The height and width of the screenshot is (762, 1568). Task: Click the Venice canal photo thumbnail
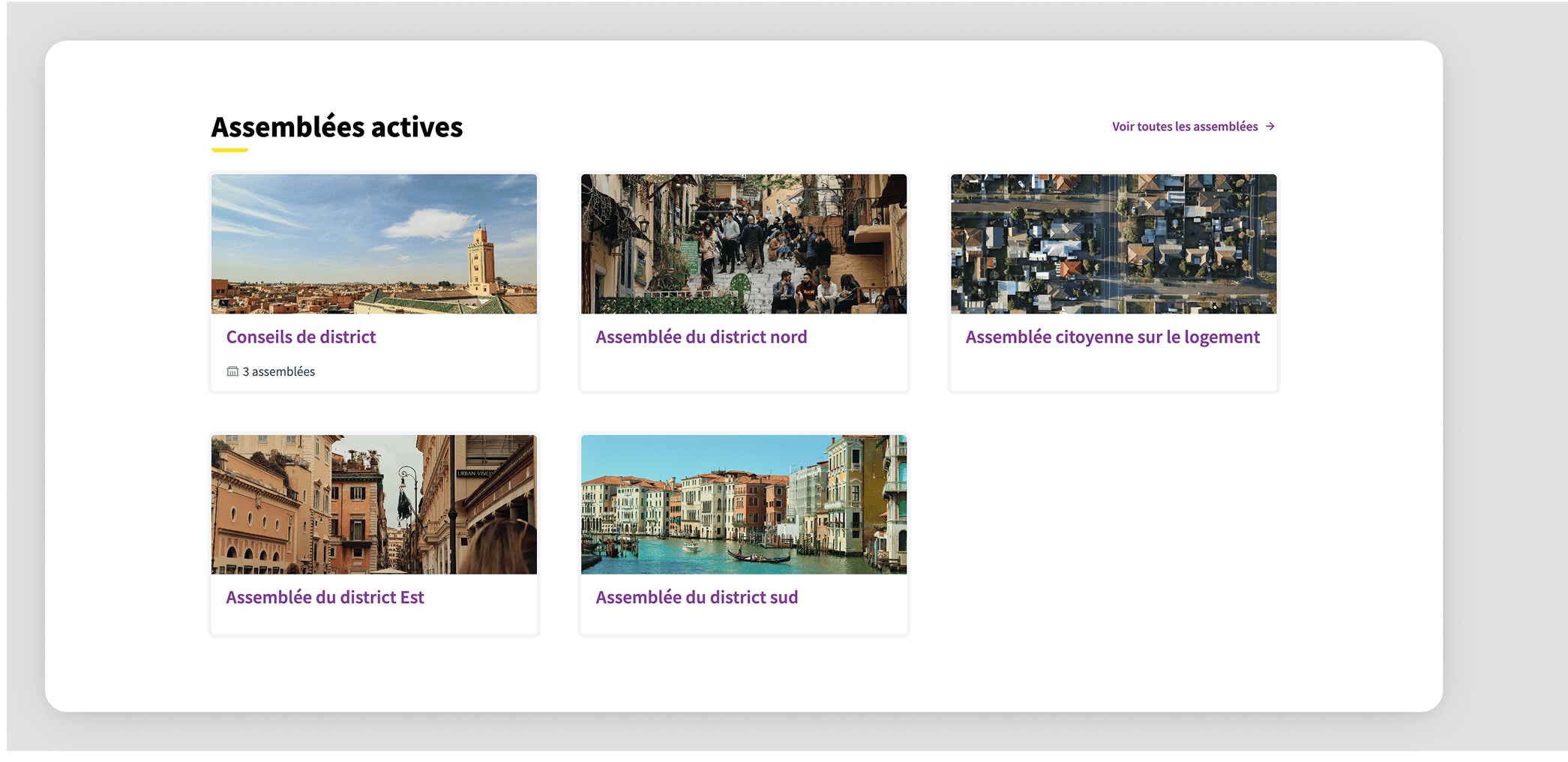(x=744, y=505)
